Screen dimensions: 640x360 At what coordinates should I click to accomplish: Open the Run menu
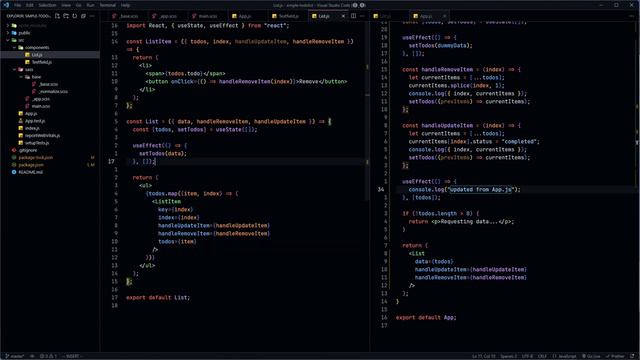[x=90, y=5]
